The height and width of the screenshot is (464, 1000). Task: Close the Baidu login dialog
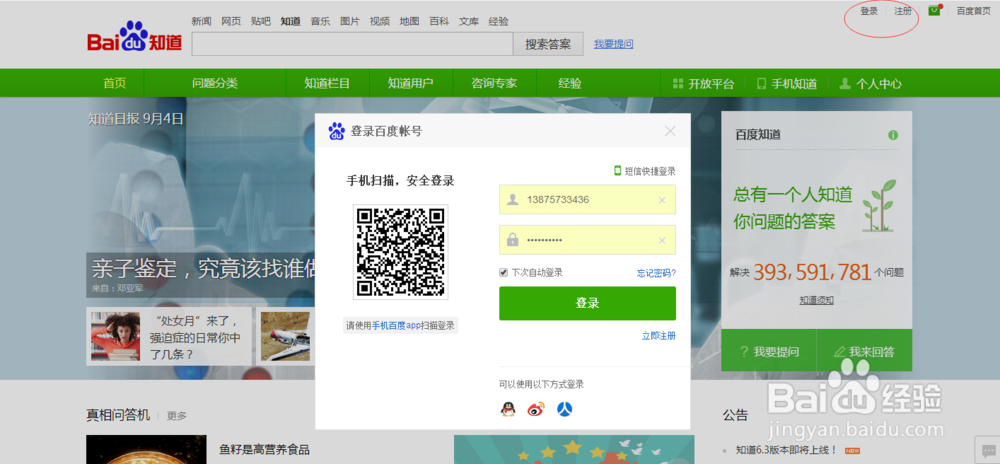670,131
